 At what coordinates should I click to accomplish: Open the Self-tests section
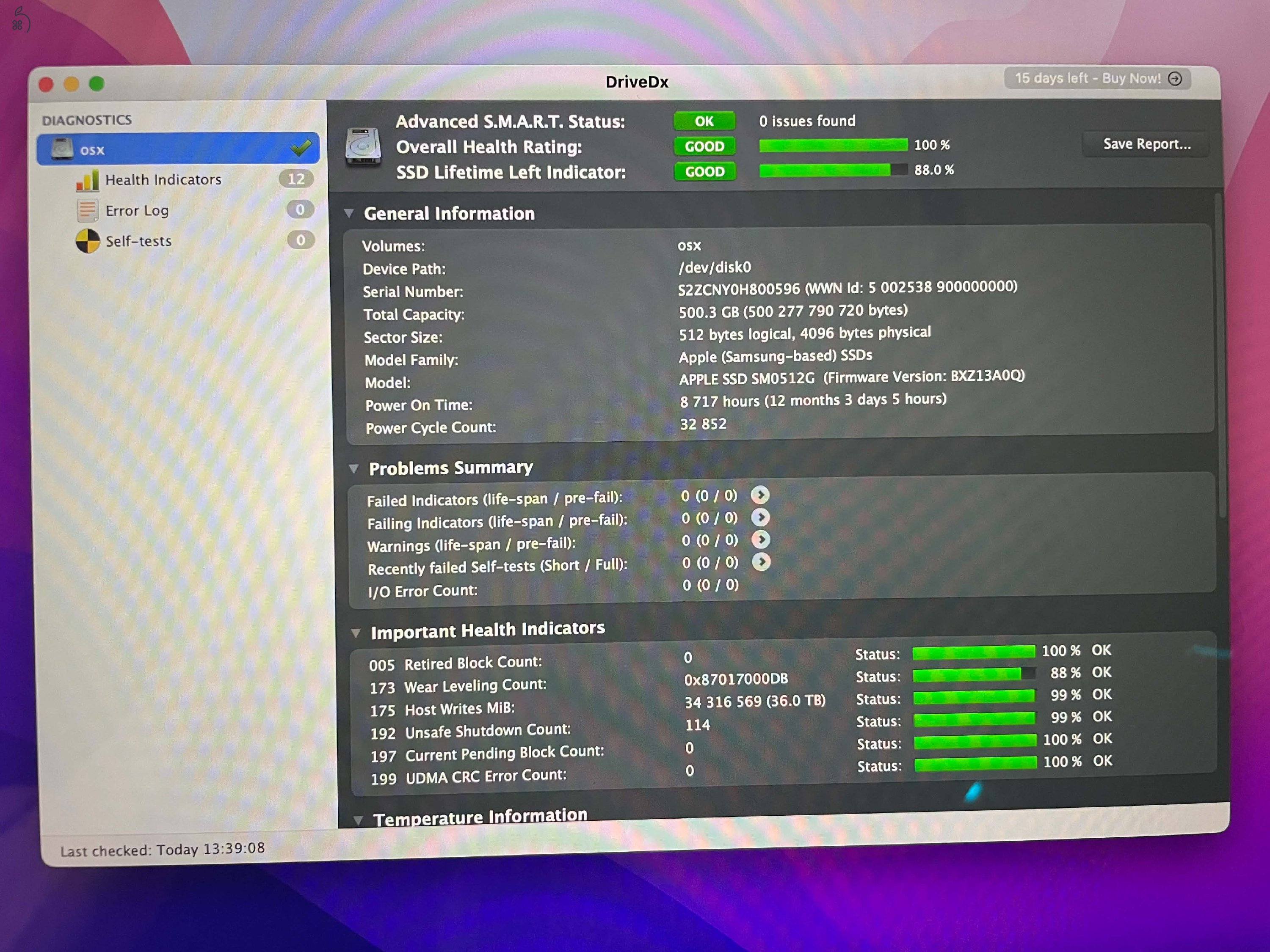[x=138, y=241]
